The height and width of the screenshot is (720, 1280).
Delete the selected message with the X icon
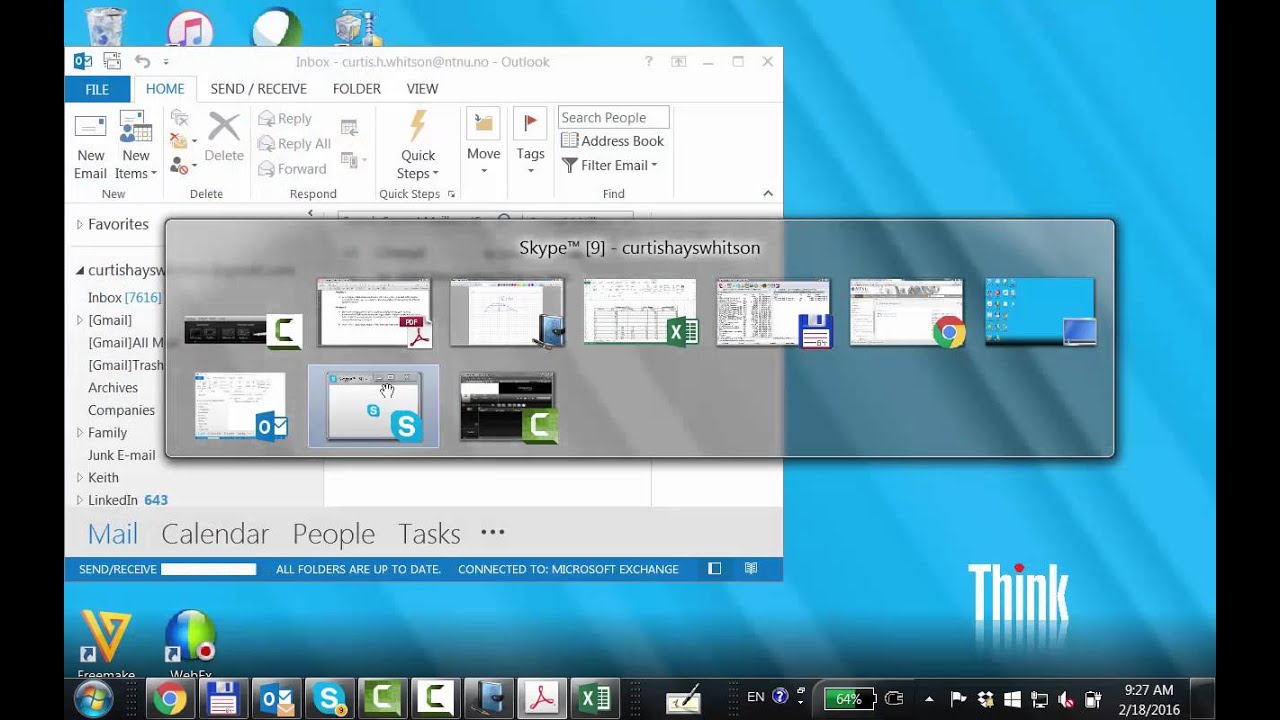click(224, 137)
